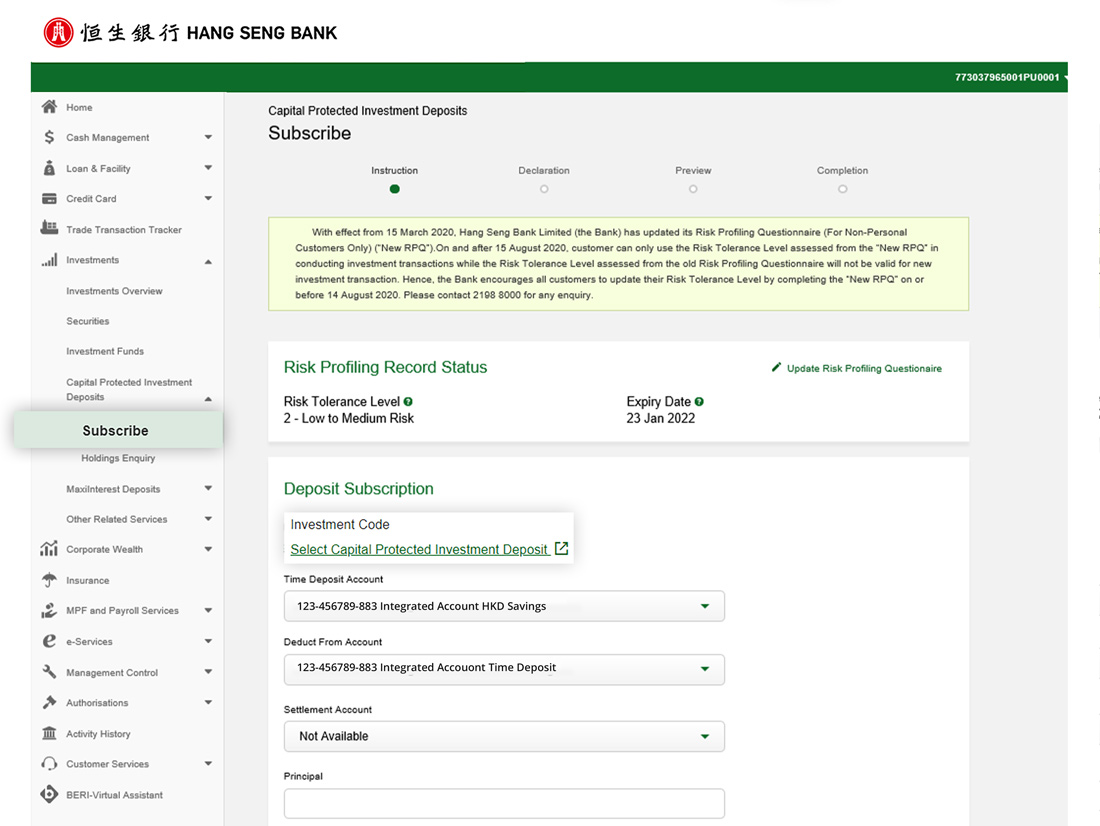This screenshot has height=826, width=1100.
Task: Select the Subscribe sidebar item
Action: pyautogui.click(x=118, y=430)
